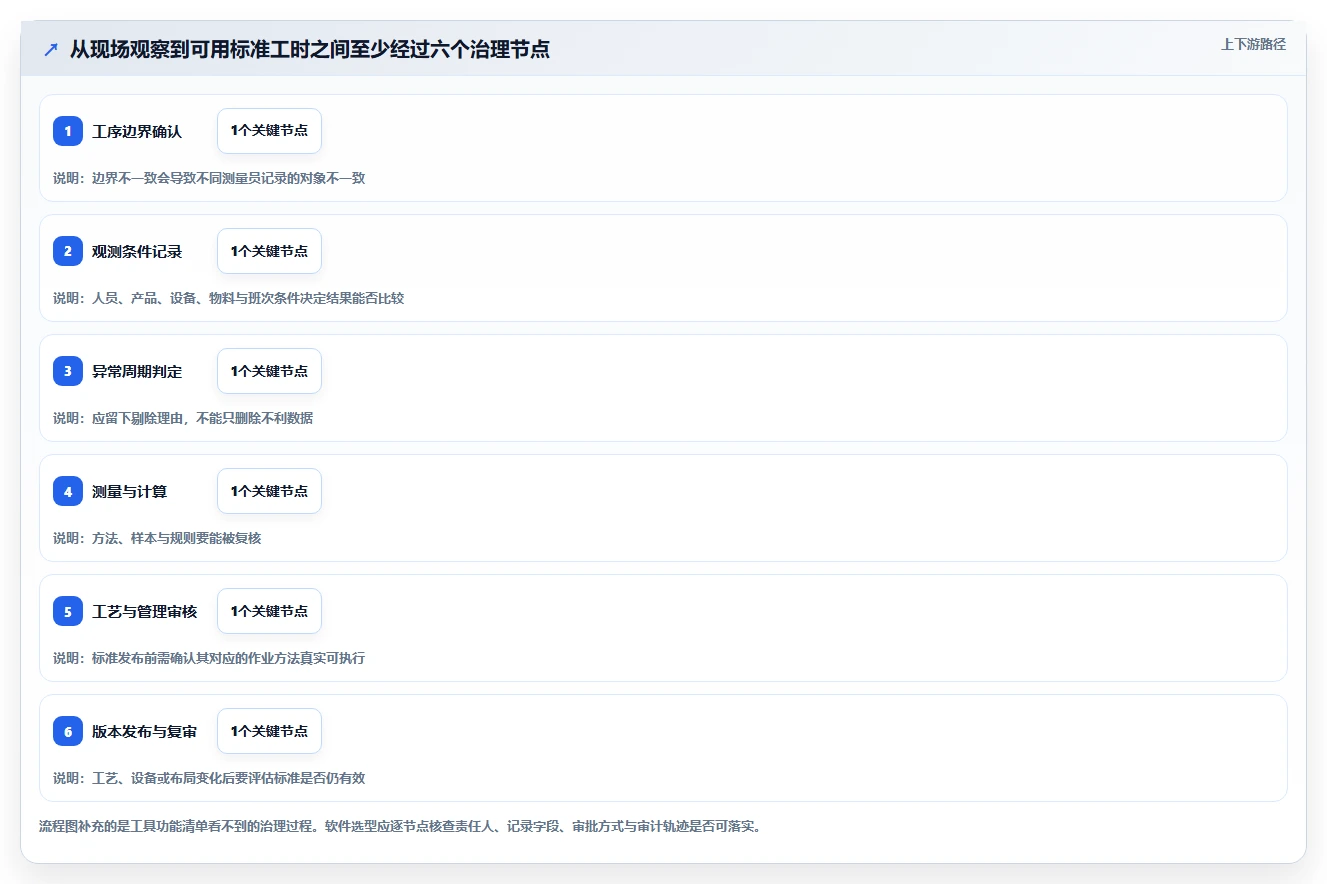Click the 1个关键节点 chip beside 版本发布与复审
1327x884 pixels.
click(x=269, y=731)
